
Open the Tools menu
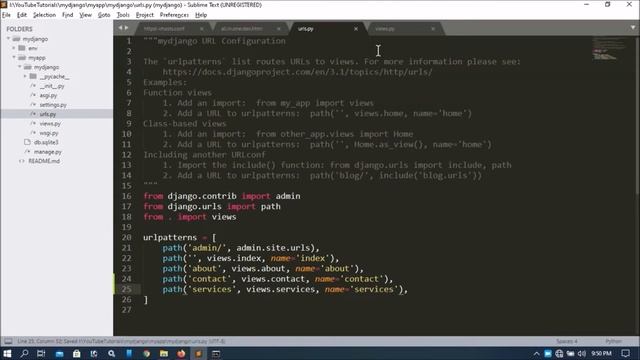pyautogui.click(x=123, y=15)
